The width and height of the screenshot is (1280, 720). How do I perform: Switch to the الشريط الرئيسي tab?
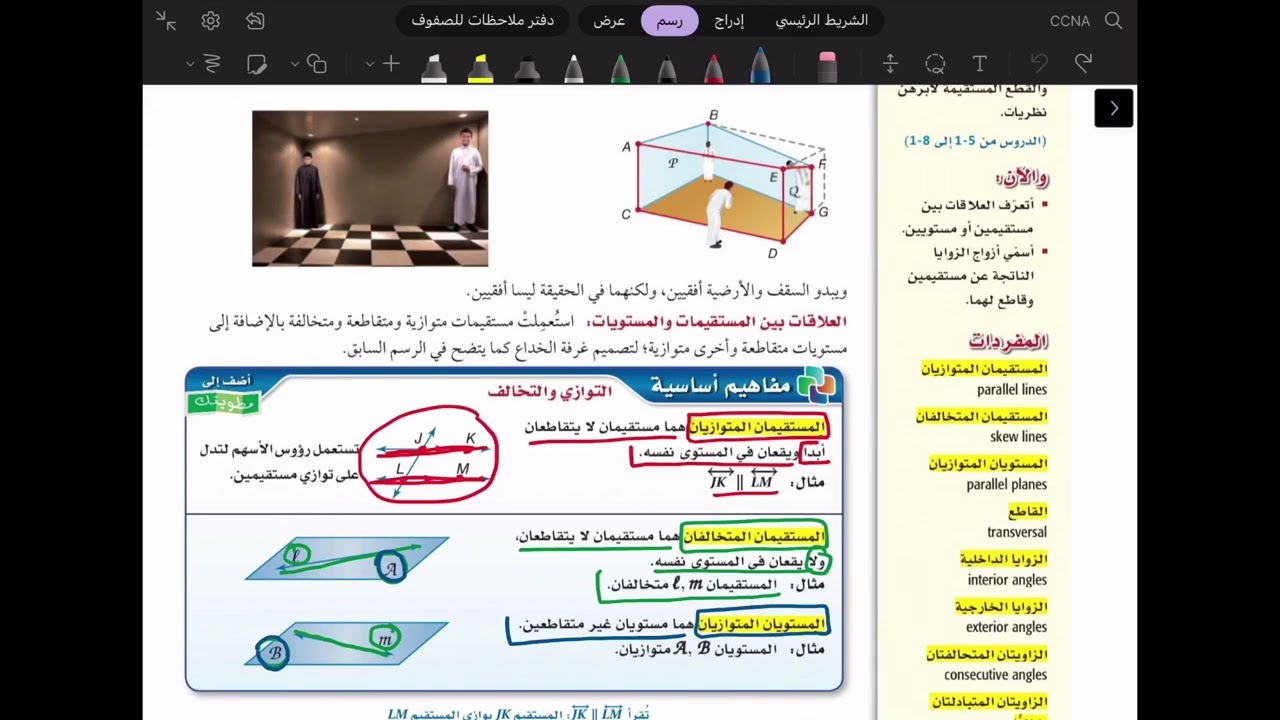(822, 20)
